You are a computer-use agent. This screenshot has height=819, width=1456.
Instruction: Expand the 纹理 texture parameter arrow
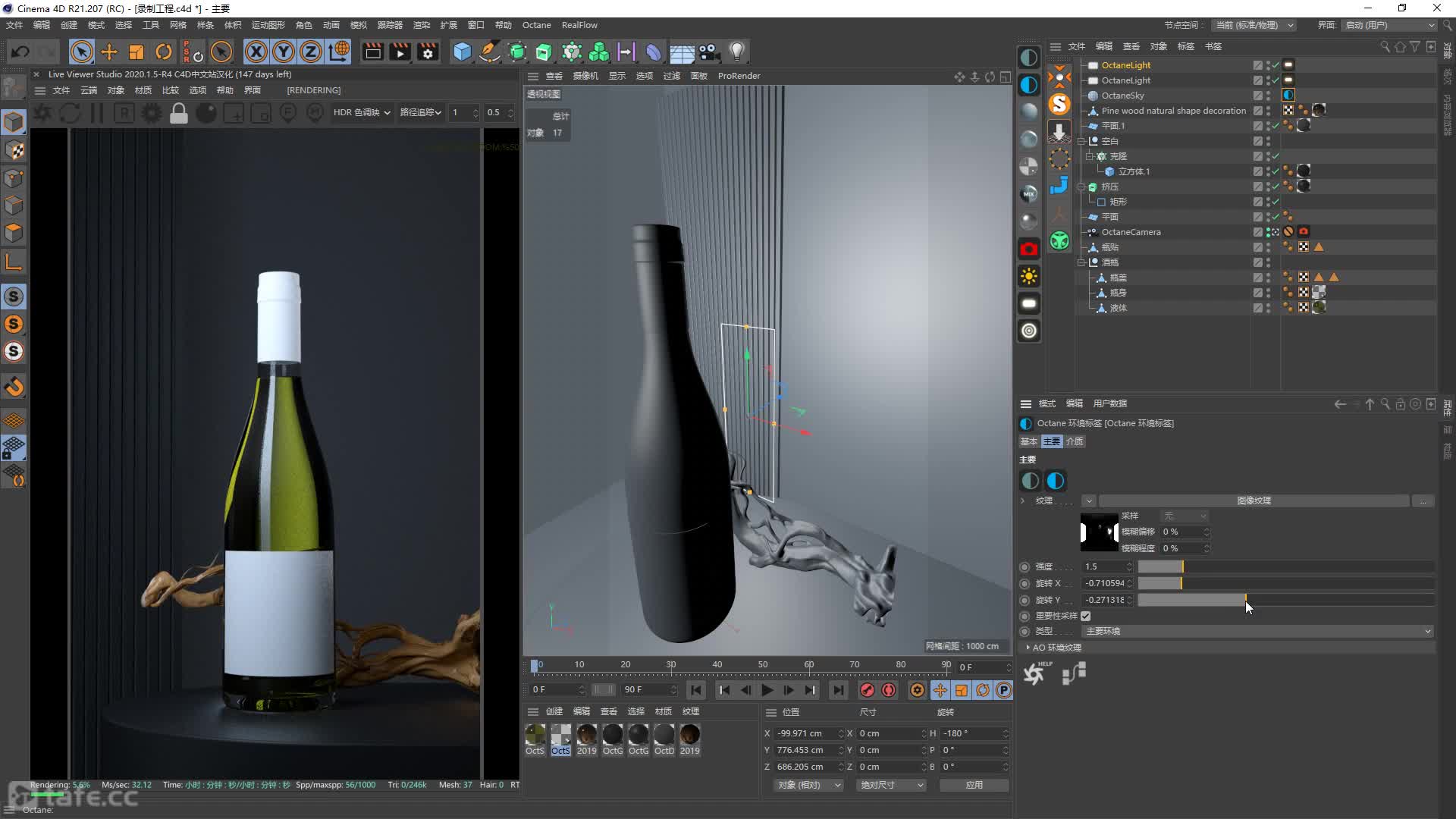1022,500
